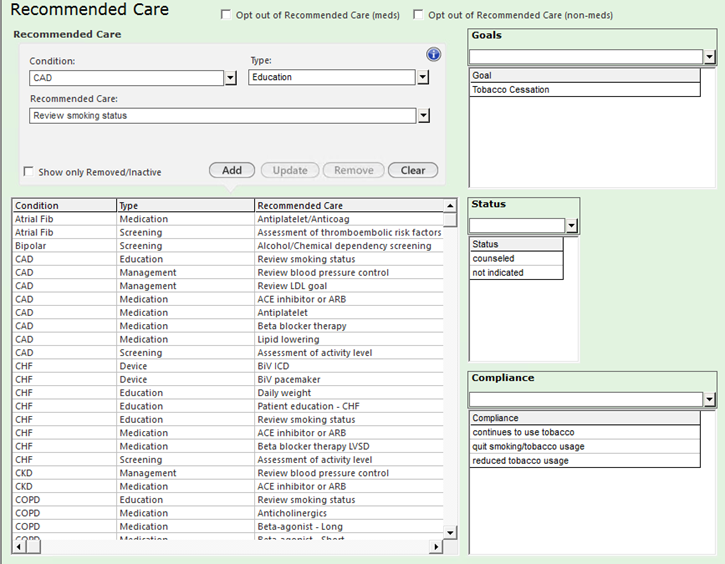Screen dimensions: 725x564
Task: Select Alcohol/Chemical dependency screening row
Action: click(x=228, y=246)
